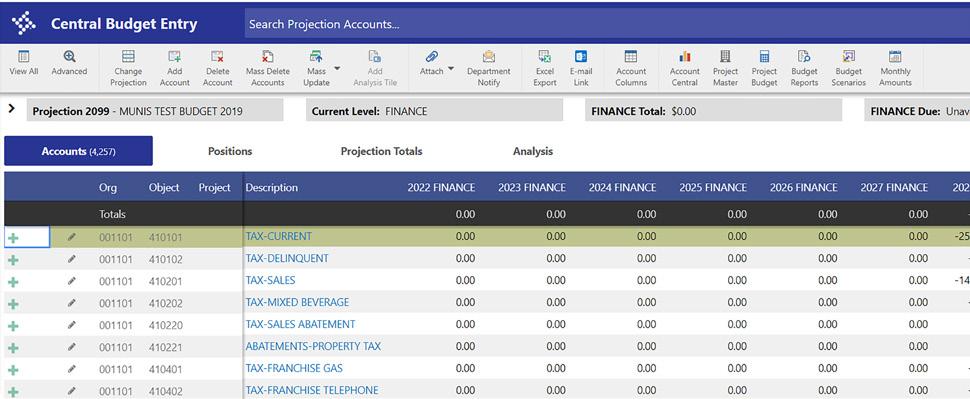Edit TAX-SALES ABATEMENT row with pencil icon
The width and height of the screenshot is (970, 399).
(x=72, y=325)
